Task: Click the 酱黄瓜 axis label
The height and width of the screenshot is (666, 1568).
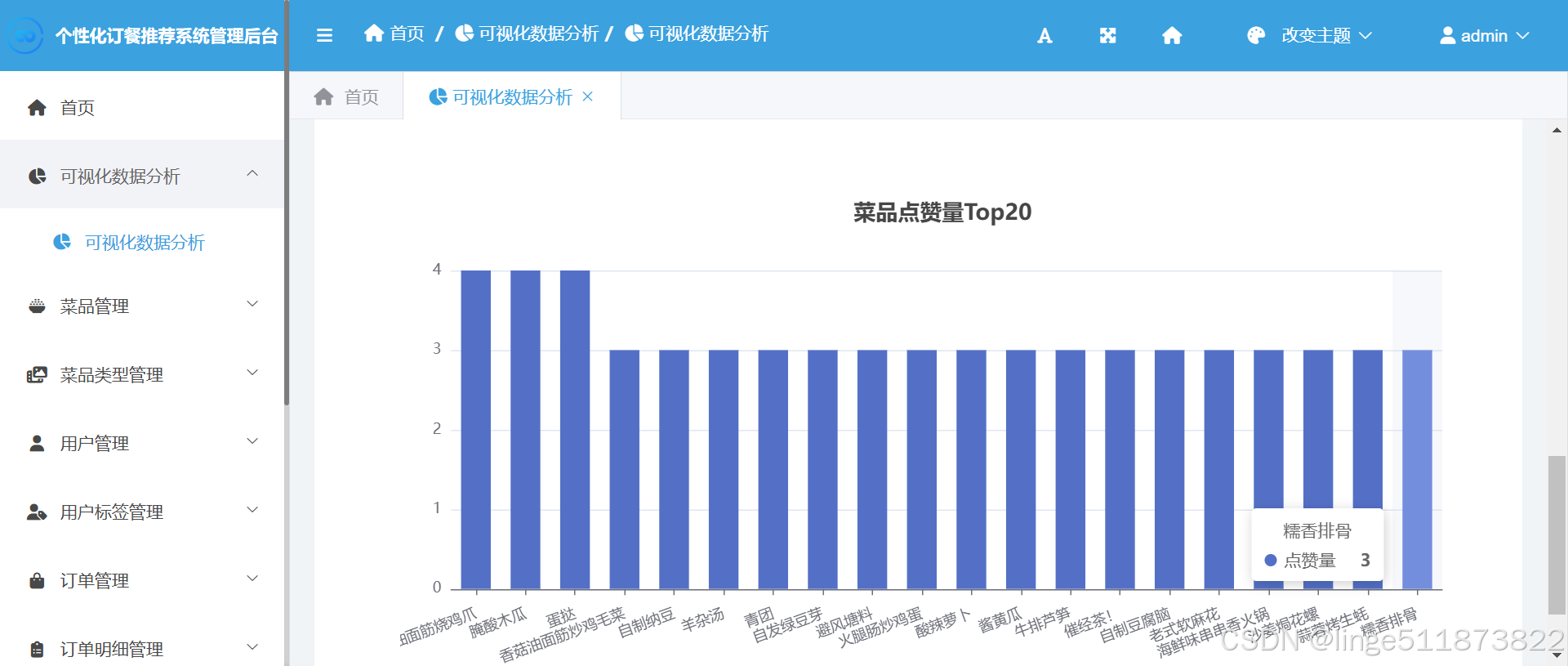Action: click(x=1000, y=620)
